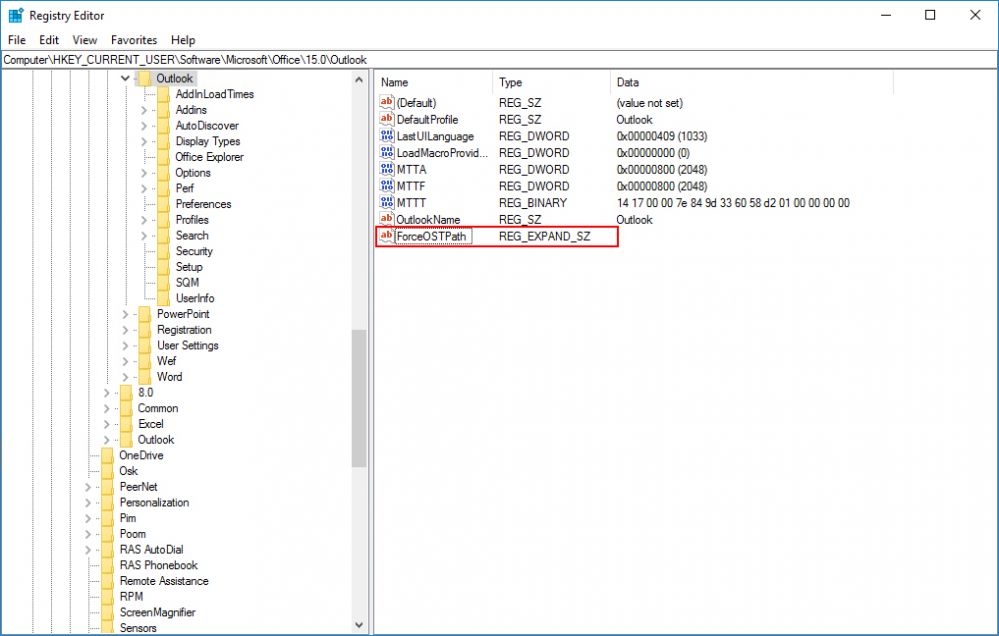The width and height of the screenshot is (999, 636).
Task: Collapse the selected Outlook tree key
Action: tap(125, 78)
